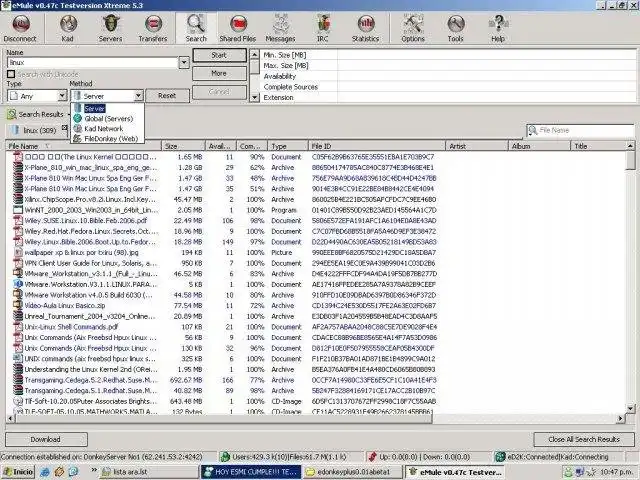Open the lista ara.lst taskbar item
The image size is (640, 480).
point(149,472)
